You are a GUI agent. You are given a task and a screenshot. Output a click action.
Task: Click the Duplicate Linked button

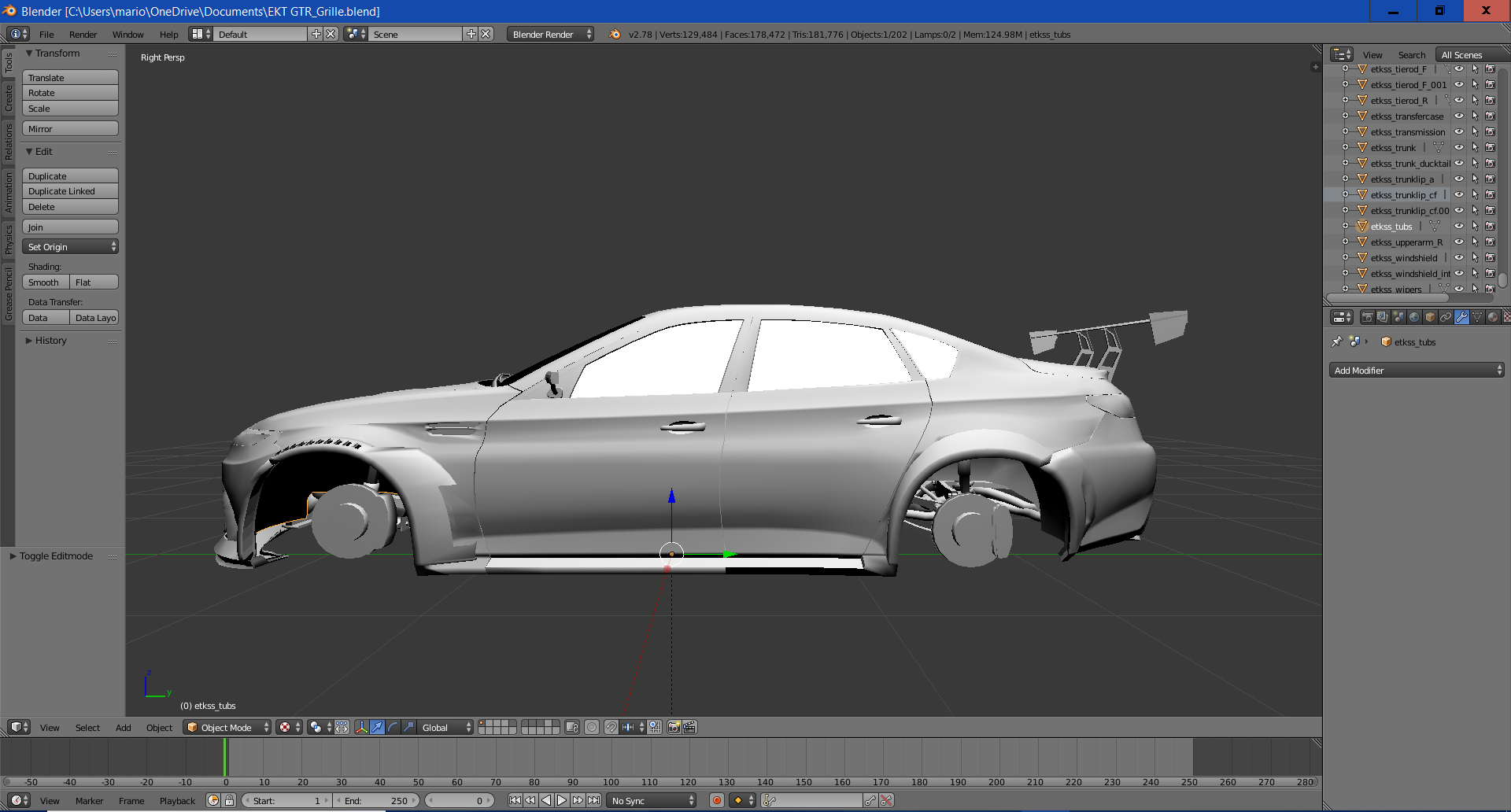click(70, 191)
